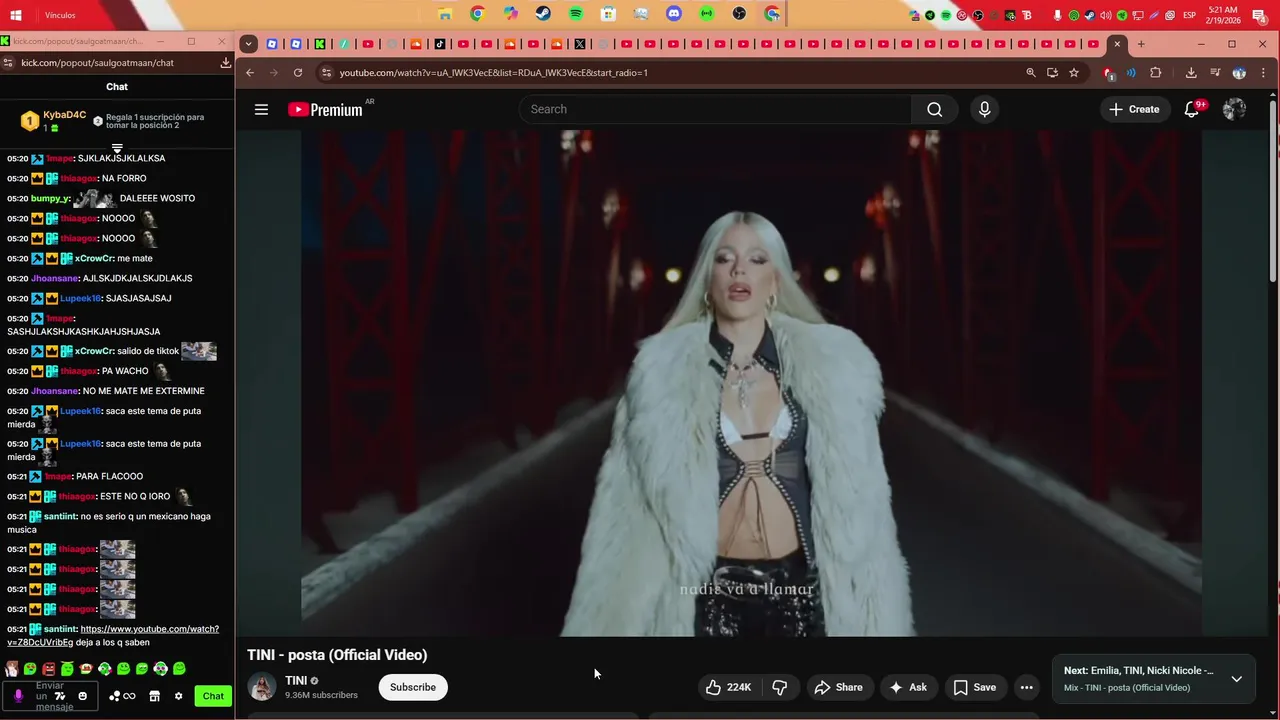
Task: Open Chrome media control icon
Action: coord(1215,73)
